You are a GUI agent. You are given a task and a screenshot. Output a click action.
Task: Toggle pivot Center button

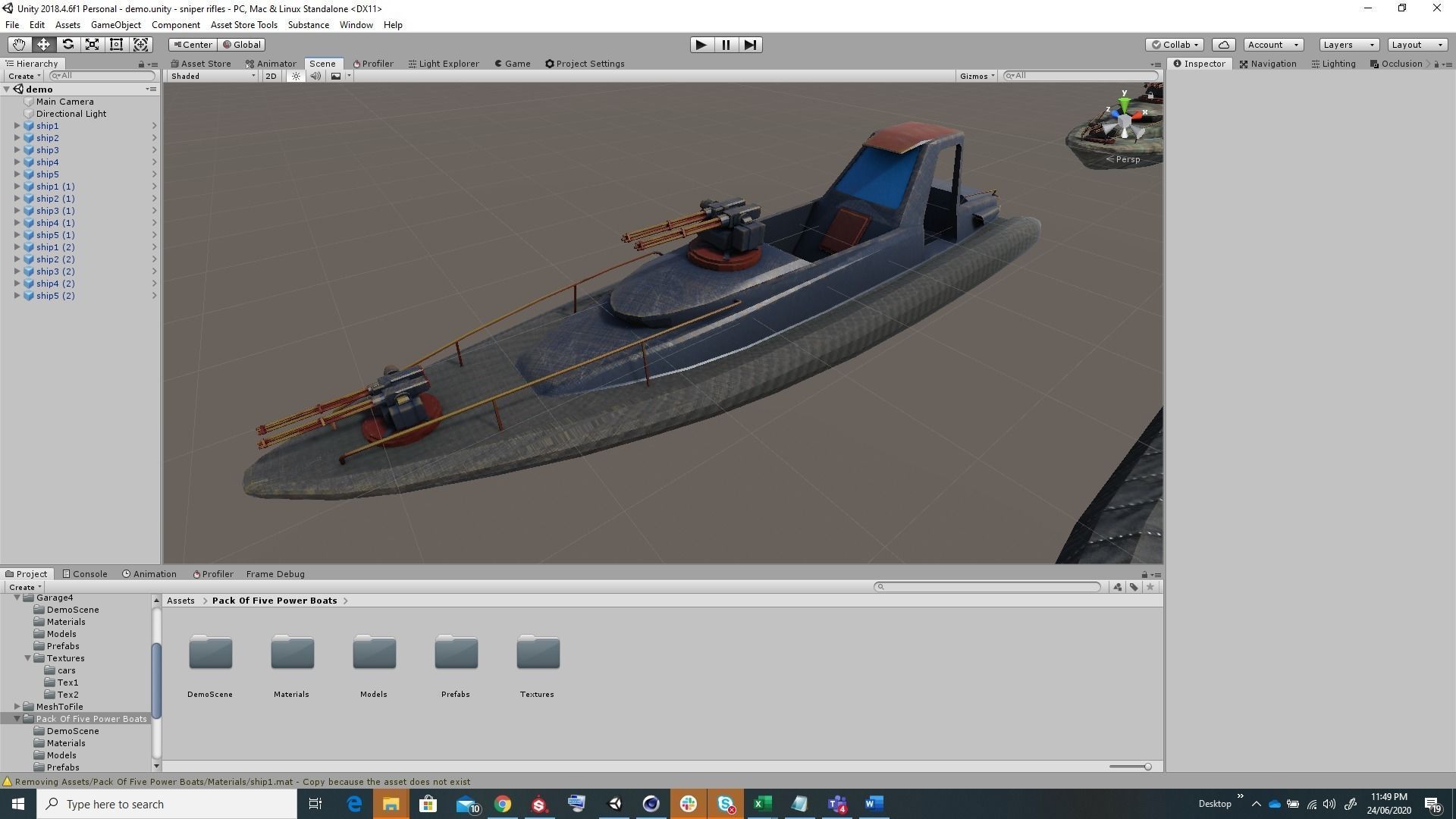point(193,45)
